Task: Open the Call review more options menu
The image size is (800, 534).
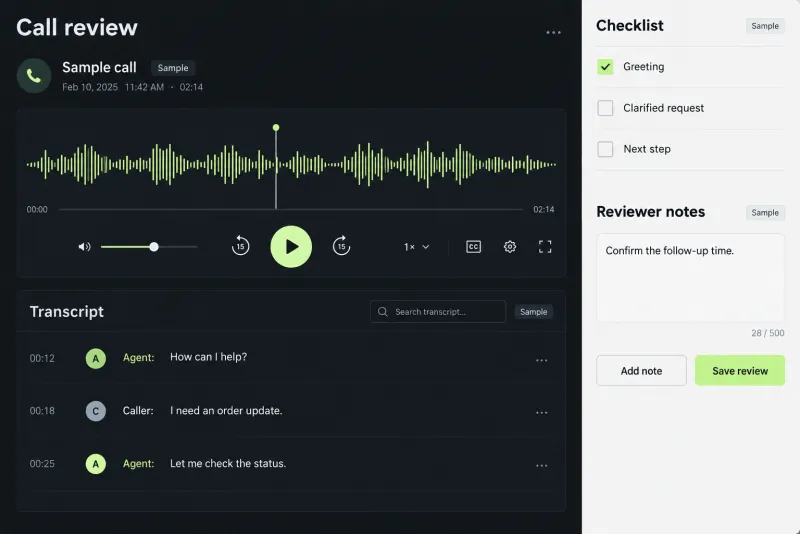Action: [553, 33]
